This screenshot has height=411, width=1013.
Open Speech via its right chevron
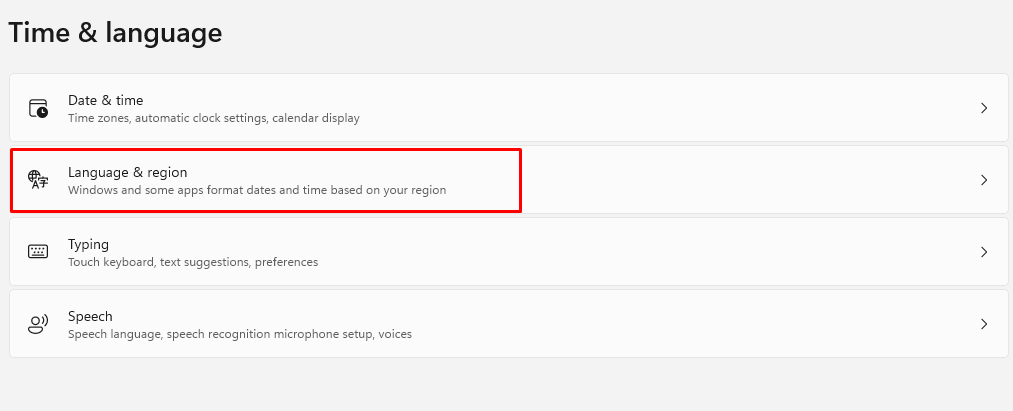984,324
